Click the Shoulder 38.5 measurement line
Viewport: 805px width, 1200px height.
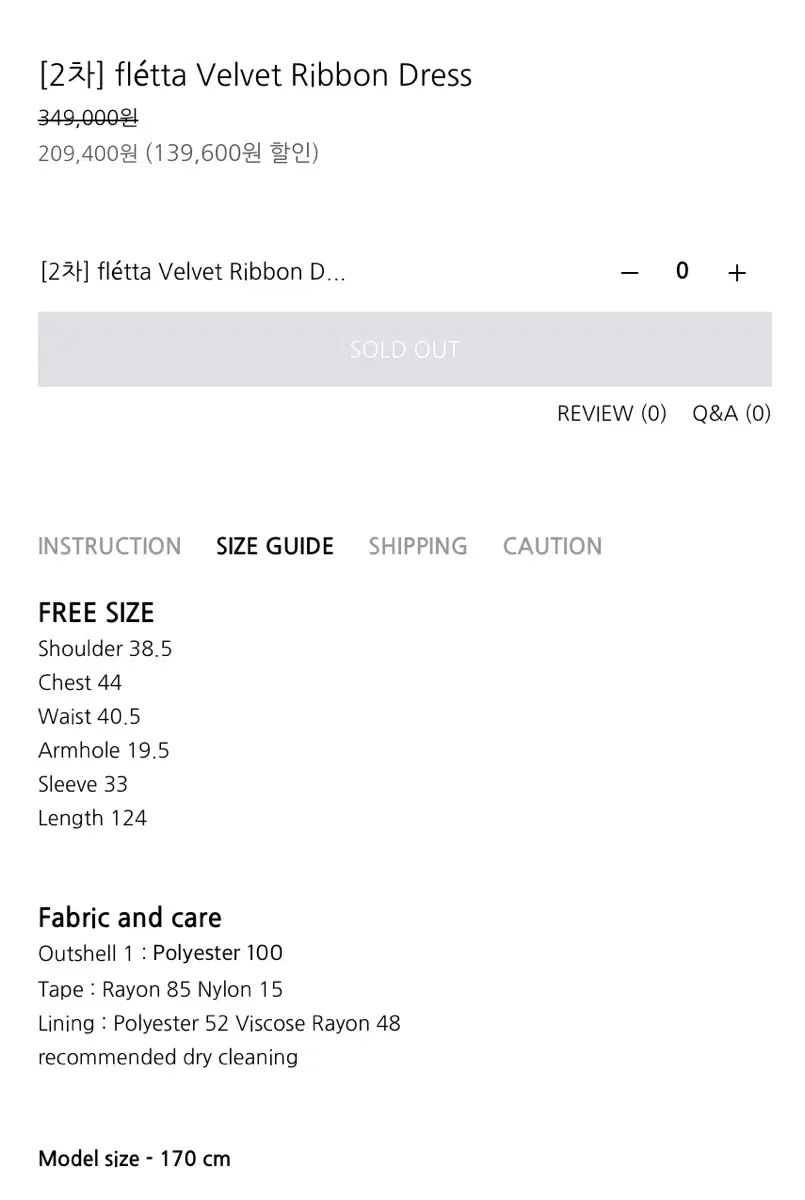(x=105, y=649)
